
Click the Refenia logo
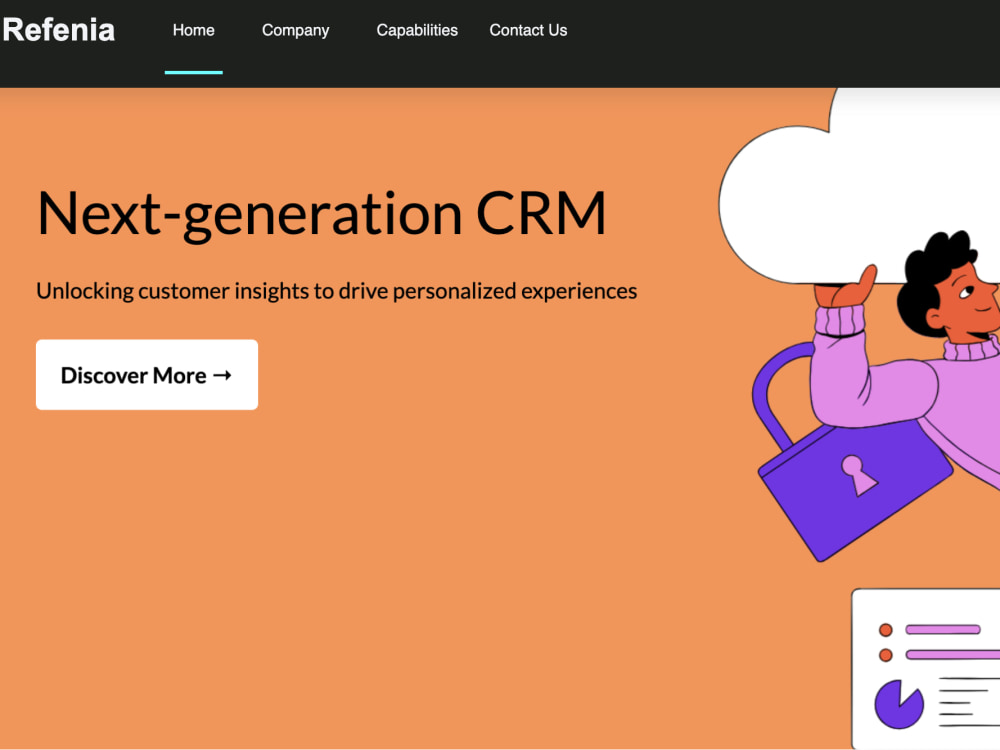point(58,30)
